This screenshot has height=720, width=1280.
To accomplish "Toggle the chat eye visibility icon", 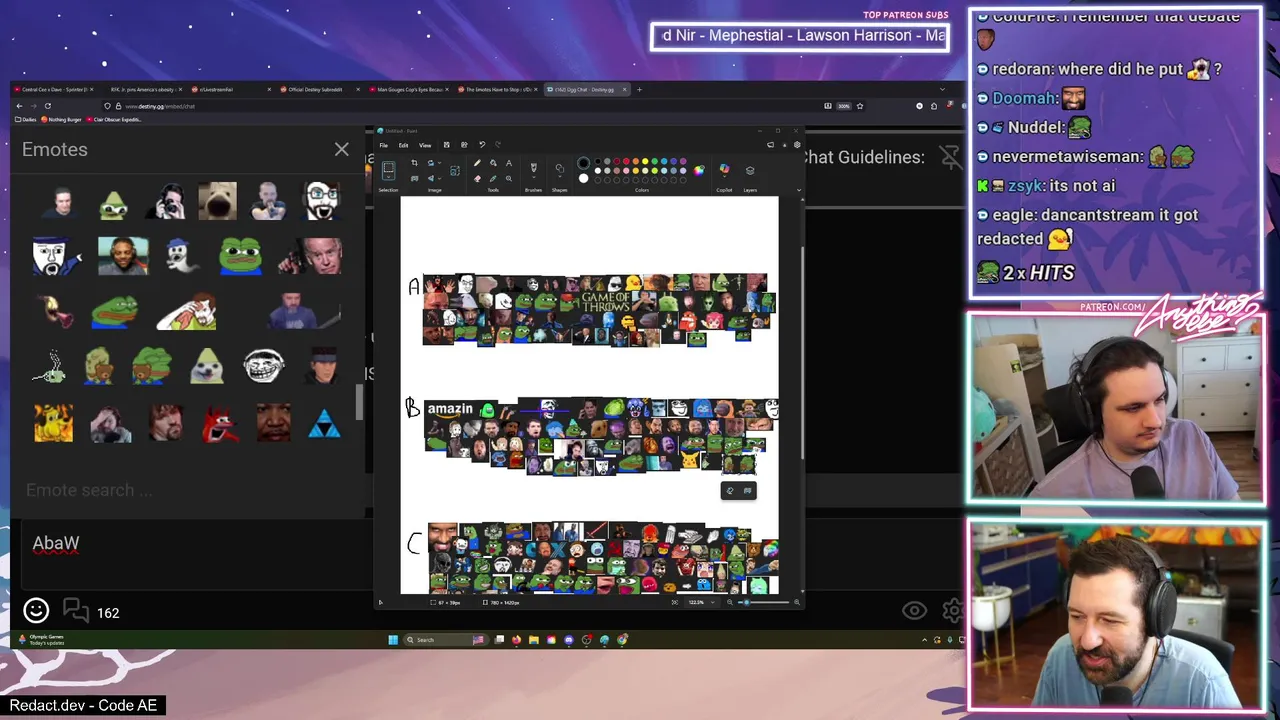I will (915, 610).
